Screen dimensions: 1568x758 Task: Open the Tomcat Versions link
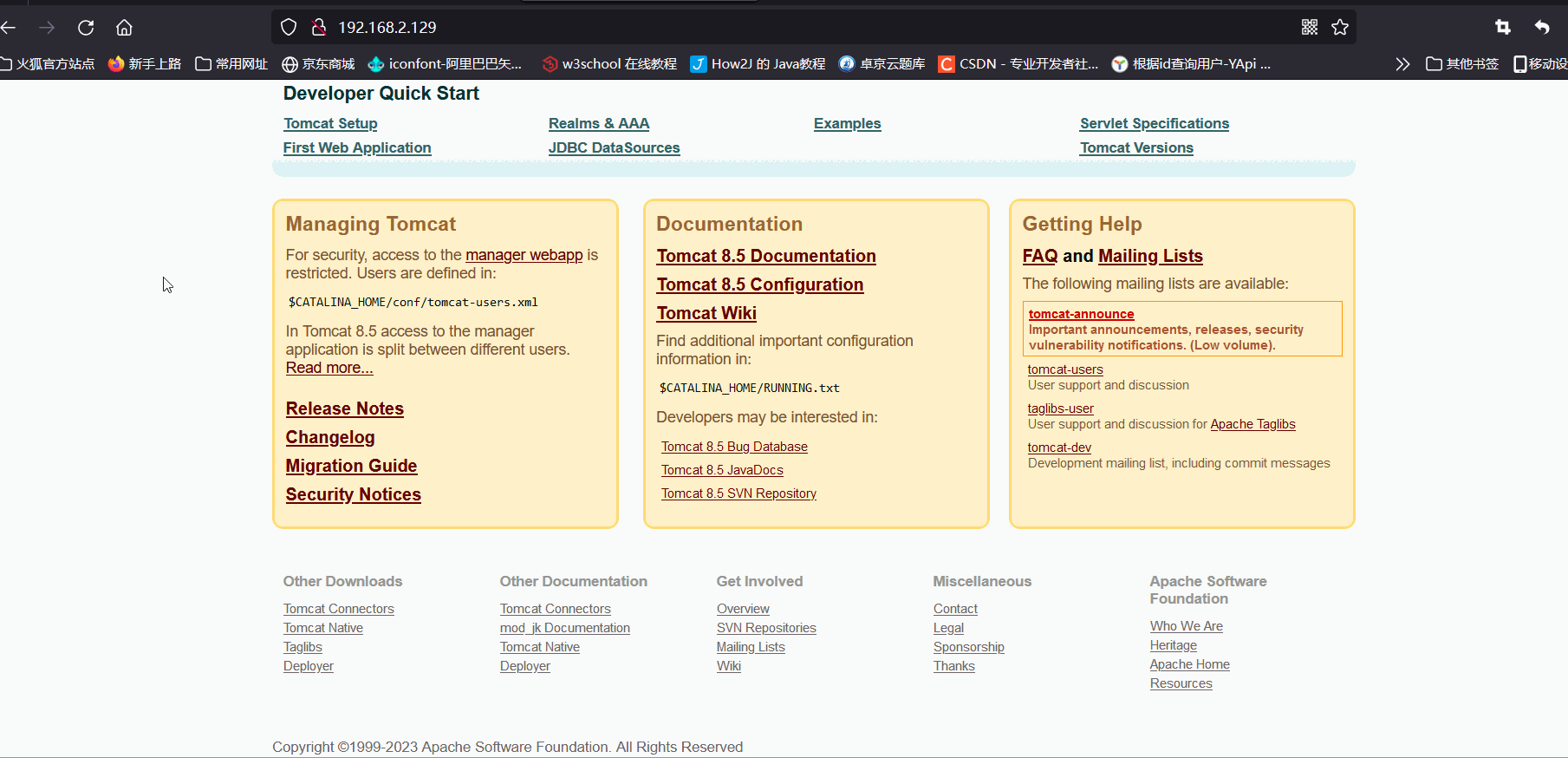click(1136, 148)
